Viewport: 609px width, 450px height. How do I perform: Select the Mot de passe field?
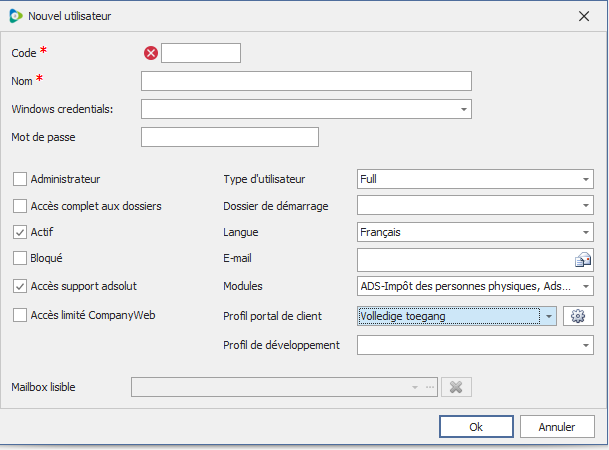pos(230,137)
